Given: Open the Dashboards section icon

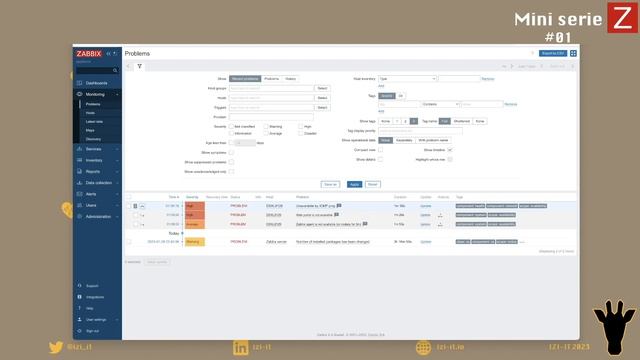Looking at the screenshot, I should 80,83.
